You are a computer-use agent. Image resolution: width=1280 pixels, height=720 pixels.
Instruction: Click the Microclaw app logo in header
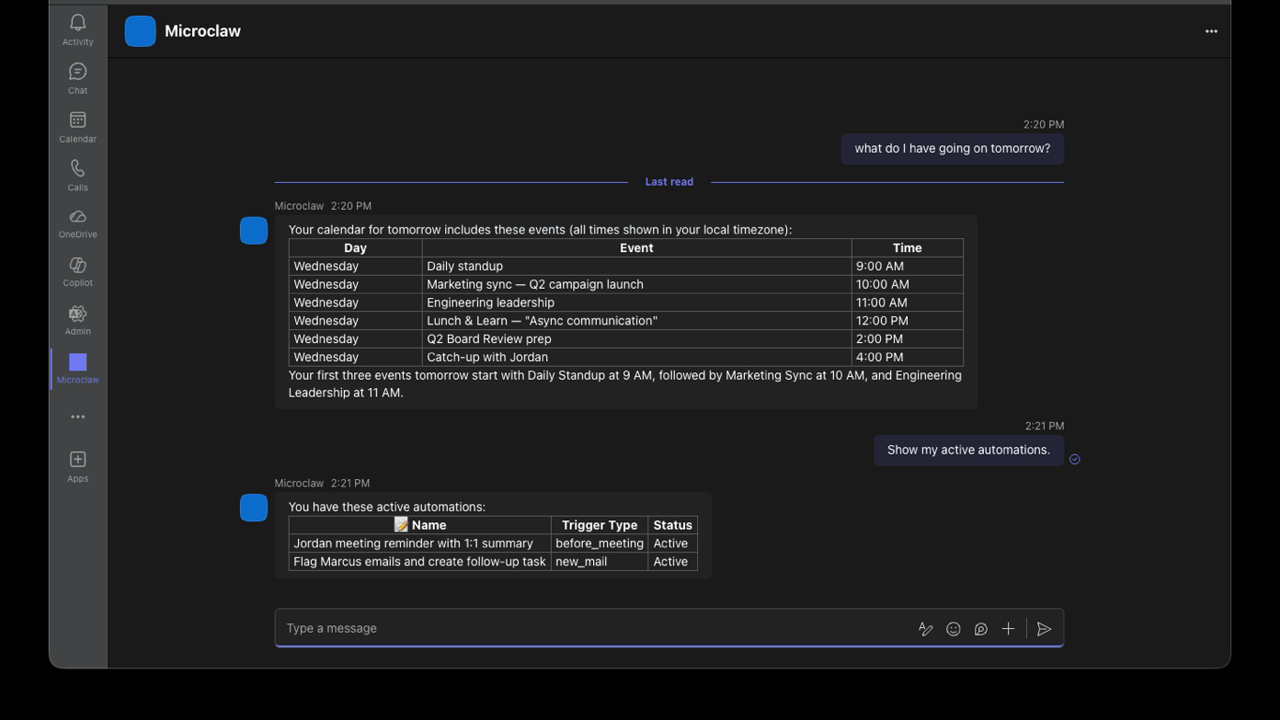click(140, 31)
